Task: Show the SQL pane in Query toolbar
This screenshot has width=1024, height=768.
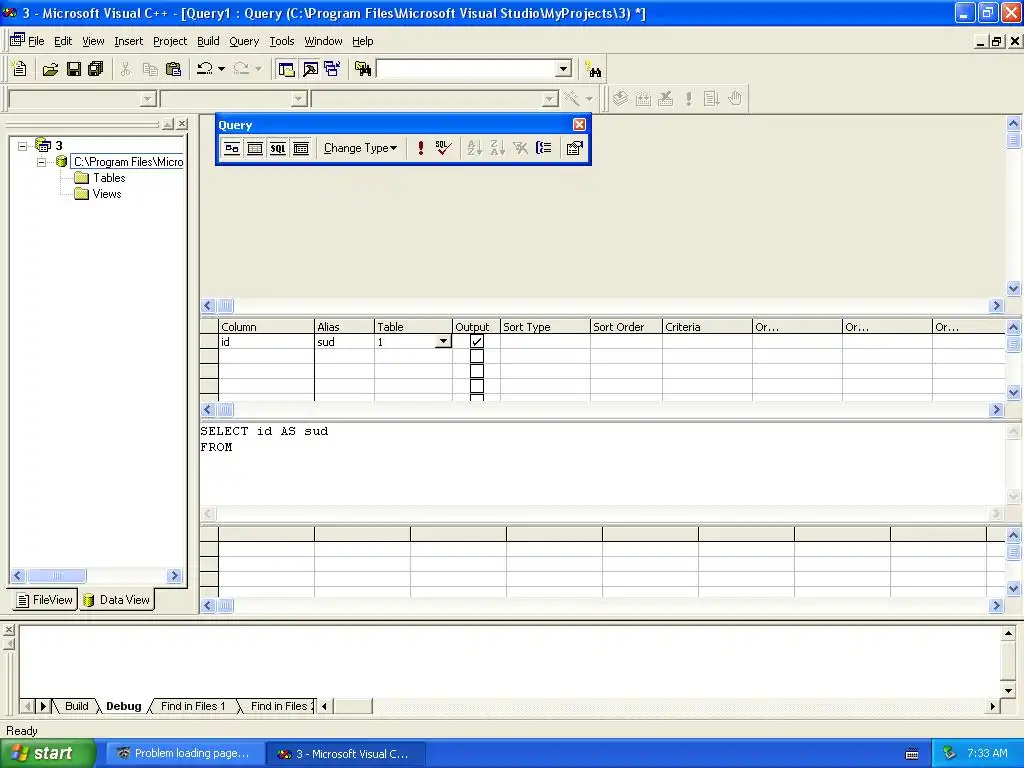Action: [x=278, y=148]
